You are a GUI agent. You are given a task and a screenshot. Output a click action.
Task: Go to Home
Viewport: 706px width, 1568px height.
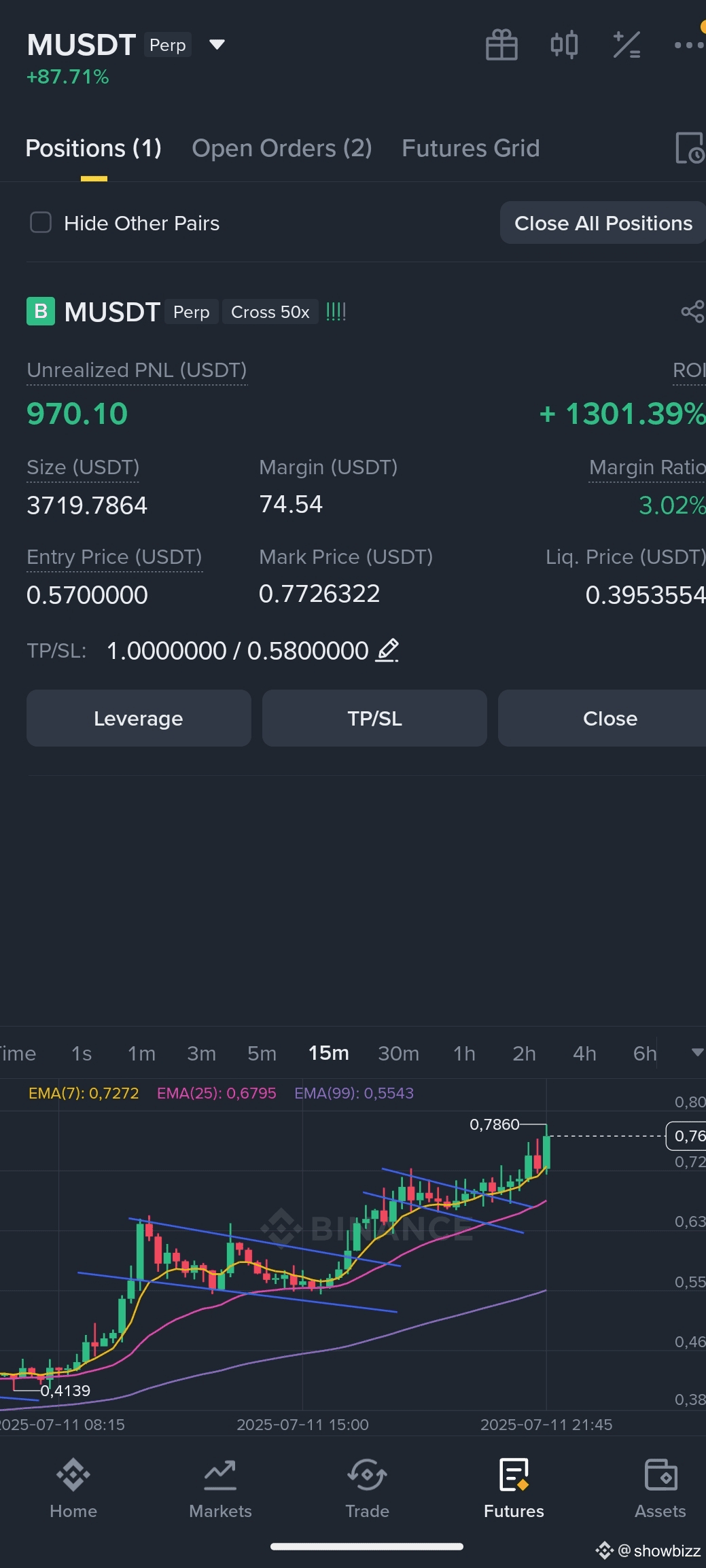click(73, 1489)
